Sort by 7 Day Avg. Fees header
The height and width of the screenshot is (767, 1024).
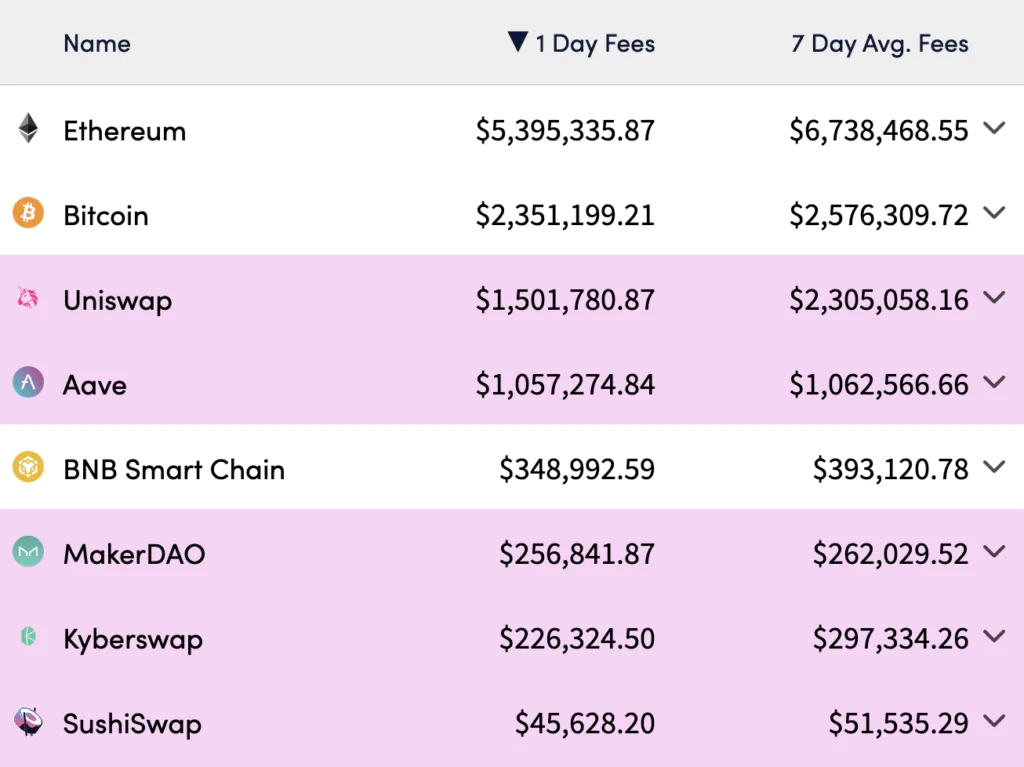click(879, 43)
